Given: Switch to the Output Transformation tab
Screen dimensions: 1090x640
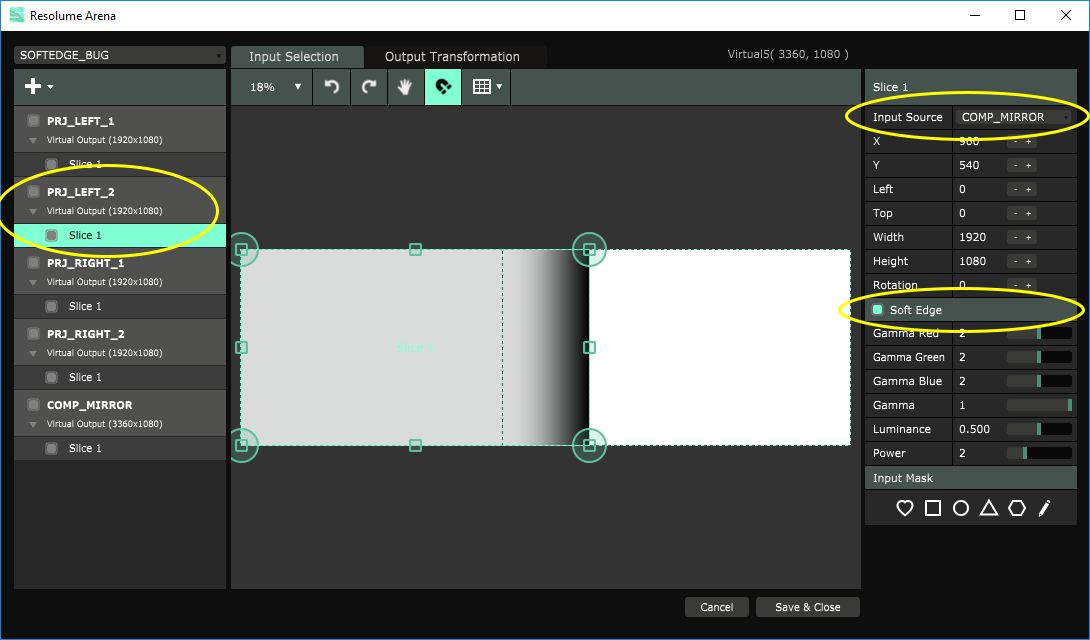Looking at the screenshot, I should point(452,57).
